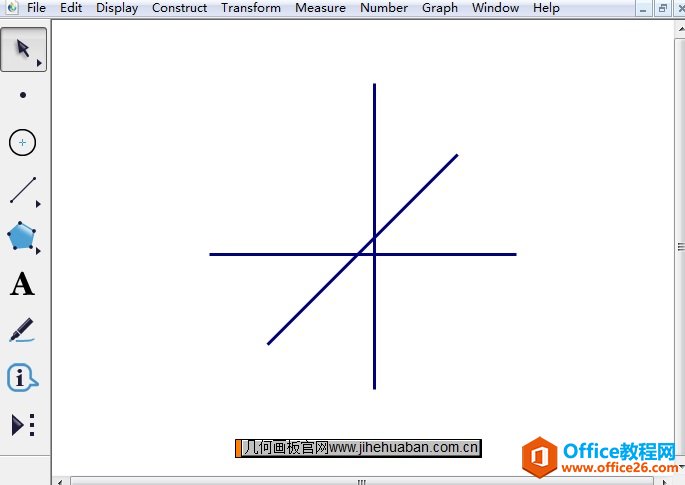The image size is (685, 485).
Task: Click the vertical scrollbar up arrow
Action: [681, 29]
